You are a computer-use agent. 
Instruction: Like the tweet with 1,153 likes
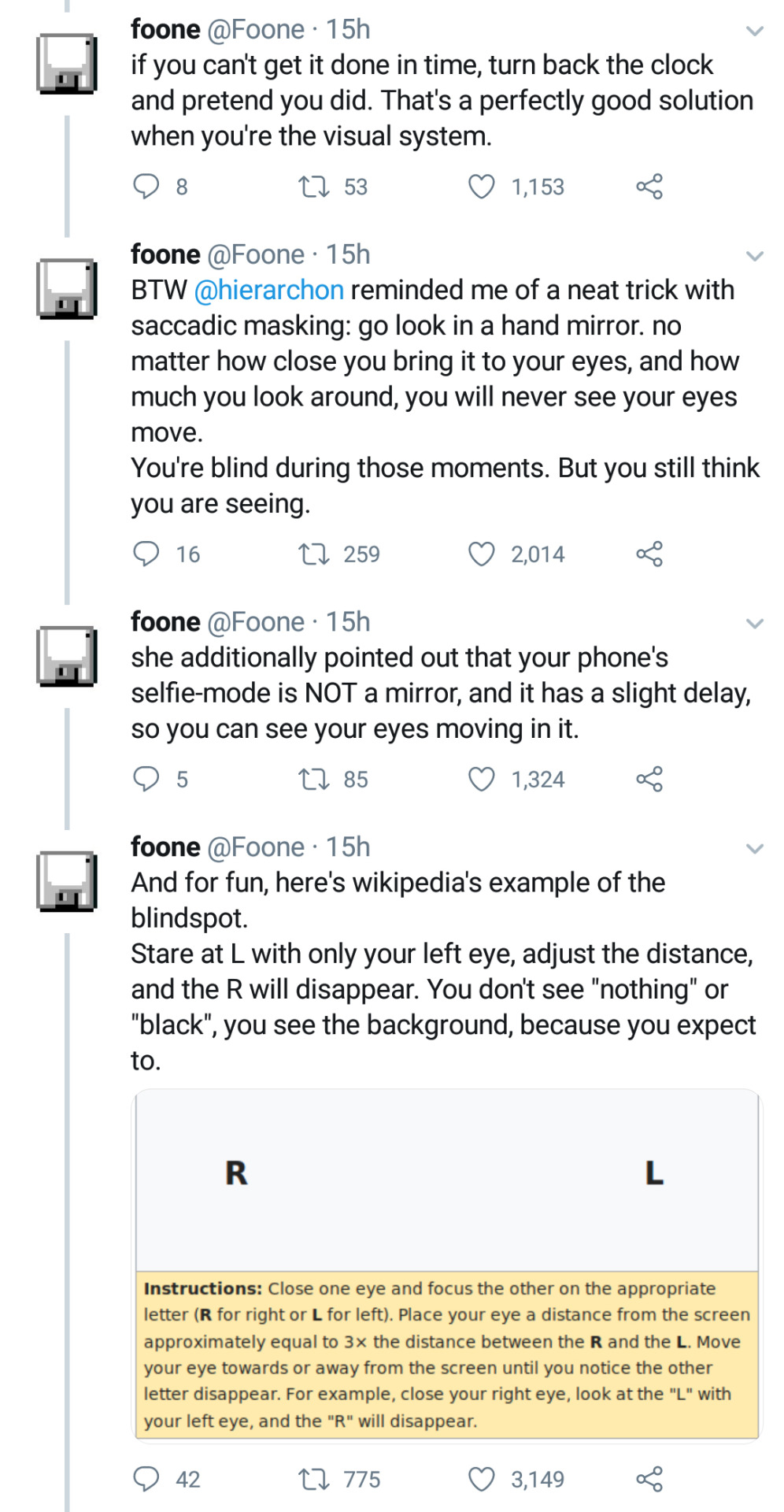(481, 187)
